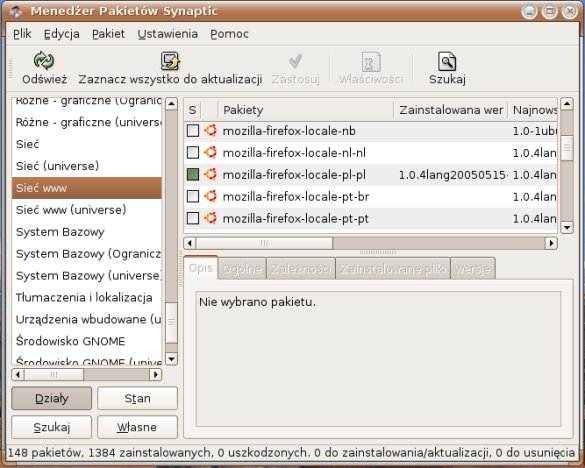Toggle status box of mozilla-firefox-locale-nb
This screenshot has height=468, width=585.
(193, 131)
